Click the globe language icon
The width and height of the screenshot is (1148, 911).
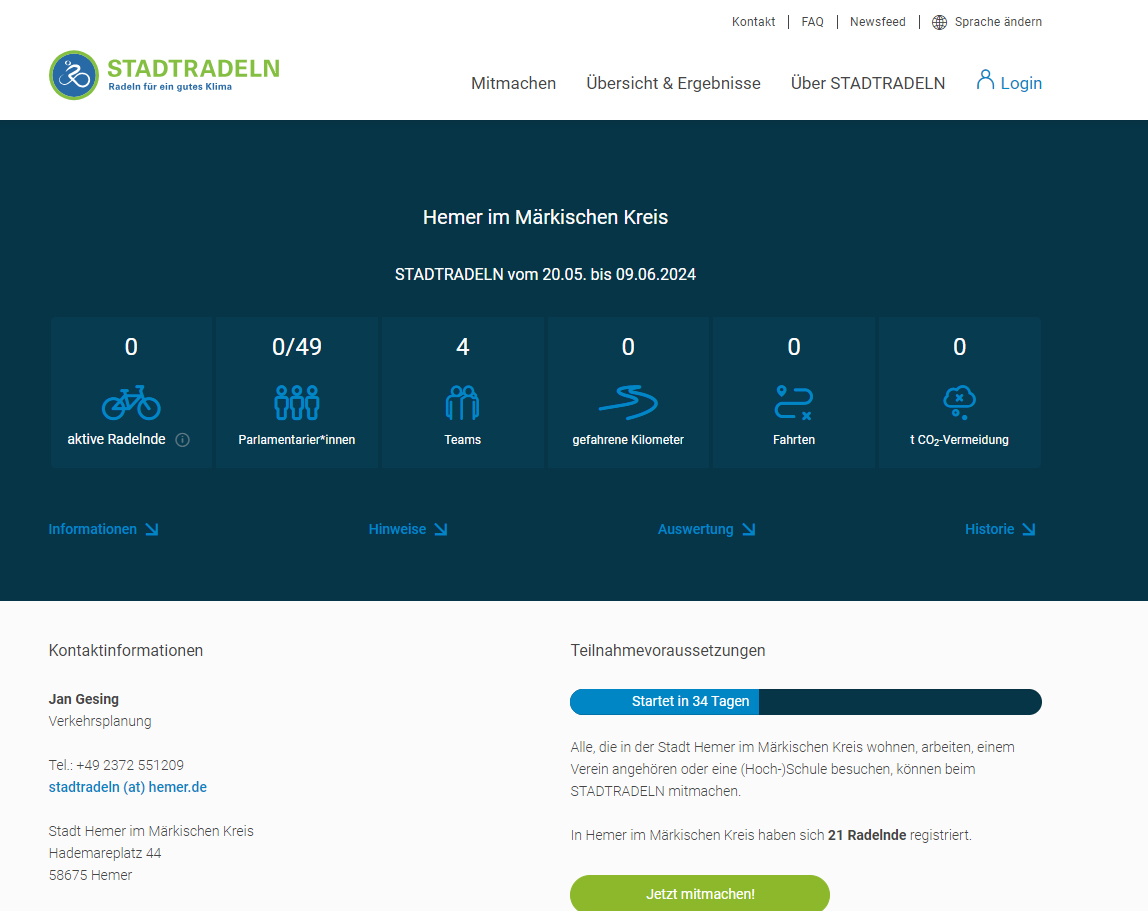click(939, 22)
